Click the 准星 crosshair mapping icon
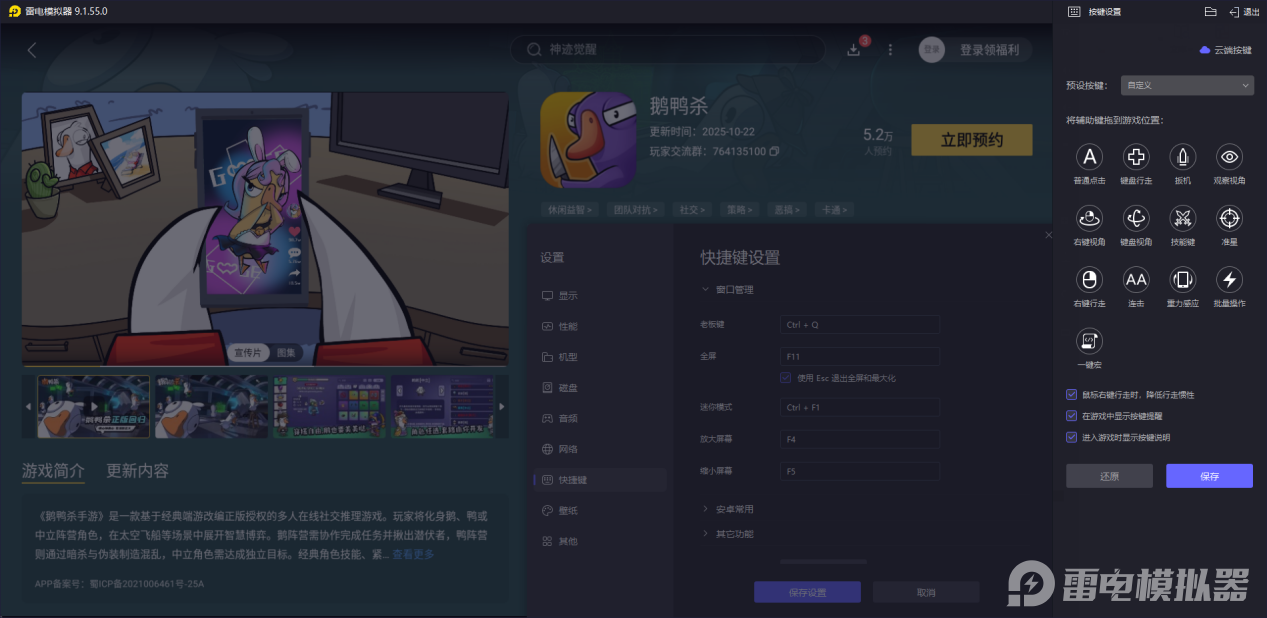This screenshot has width=1267, height=618. (1228, 219)
